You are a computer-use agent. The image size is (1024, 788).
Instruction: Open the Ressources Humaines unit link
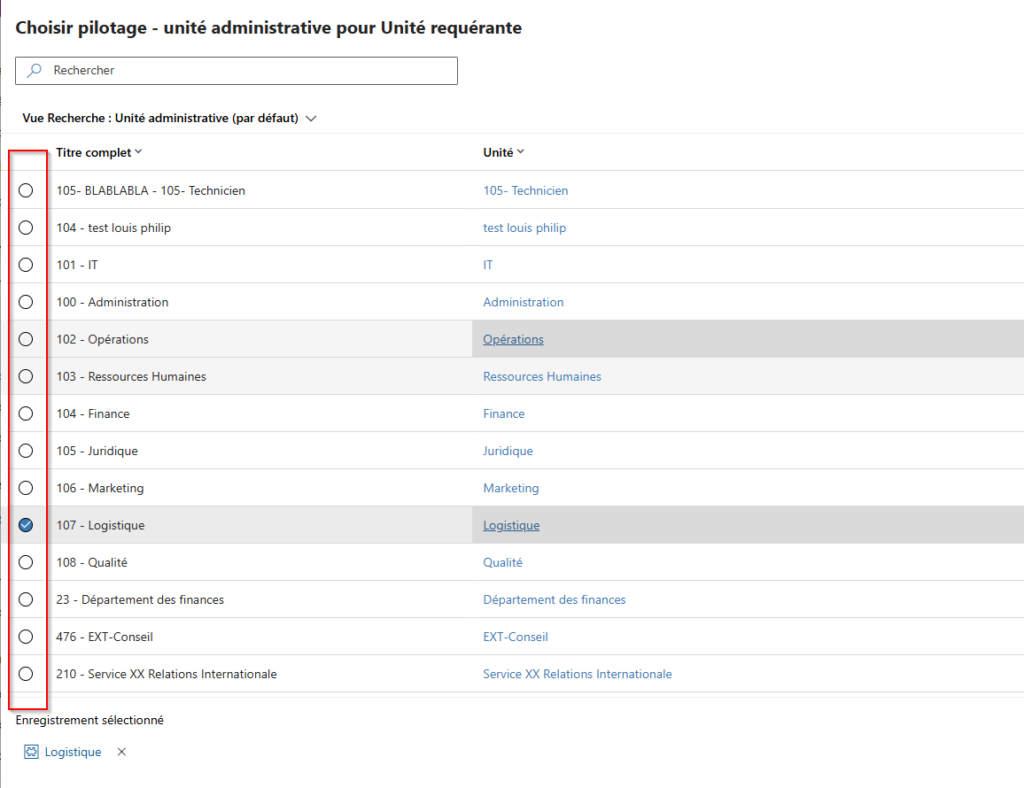click(542, 377)
